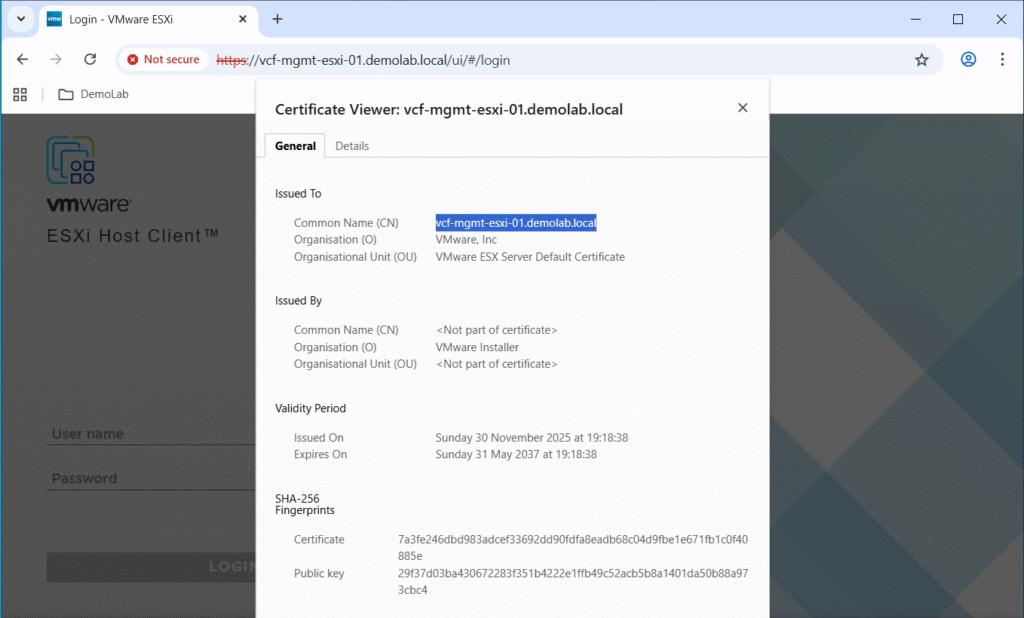The width and height of the screenshot is (1024, 618).
Task: Click the browser back arrow
Action: [22, 59]
